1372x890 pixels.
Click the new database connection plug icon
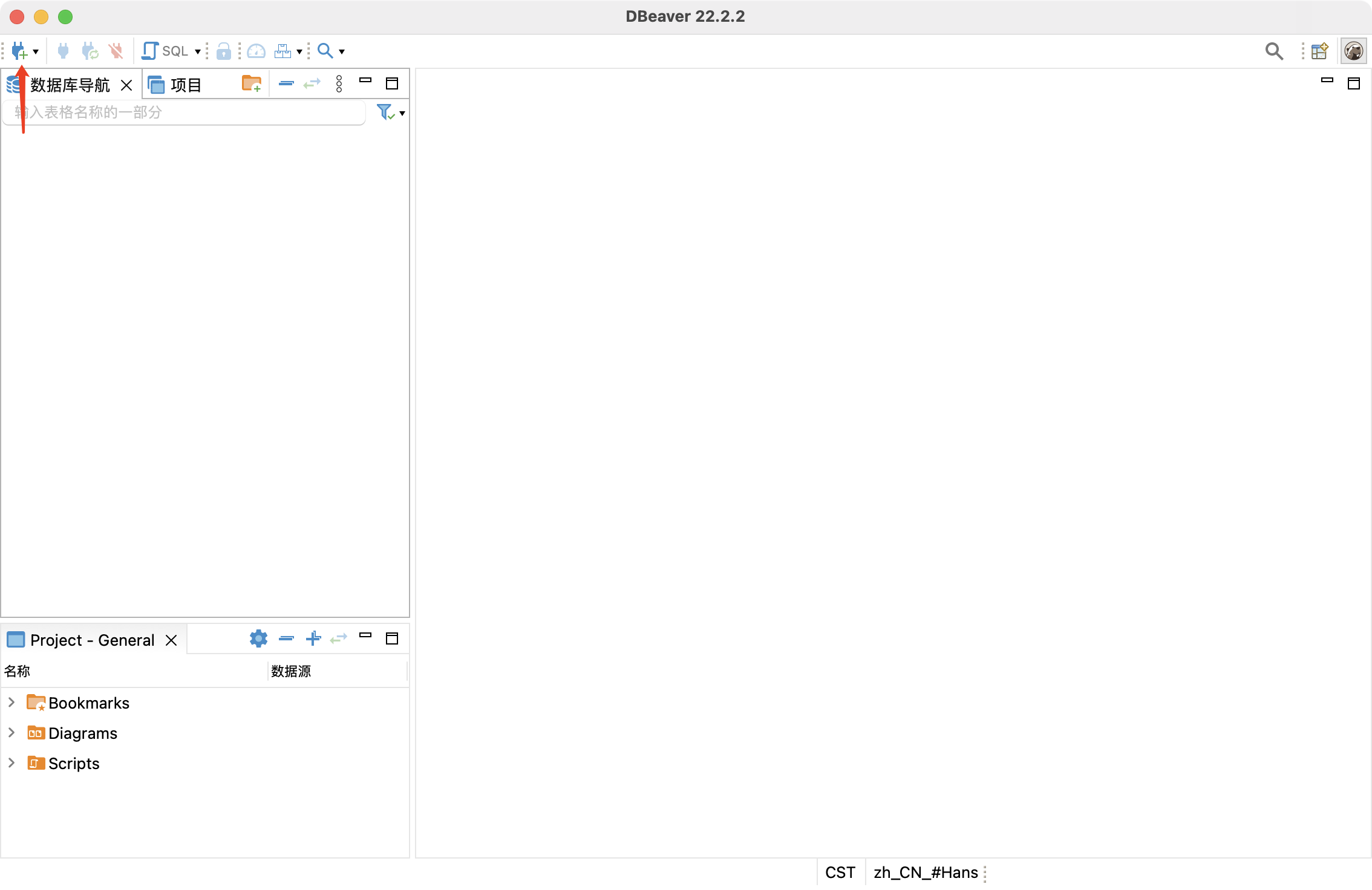click(19, 51)
